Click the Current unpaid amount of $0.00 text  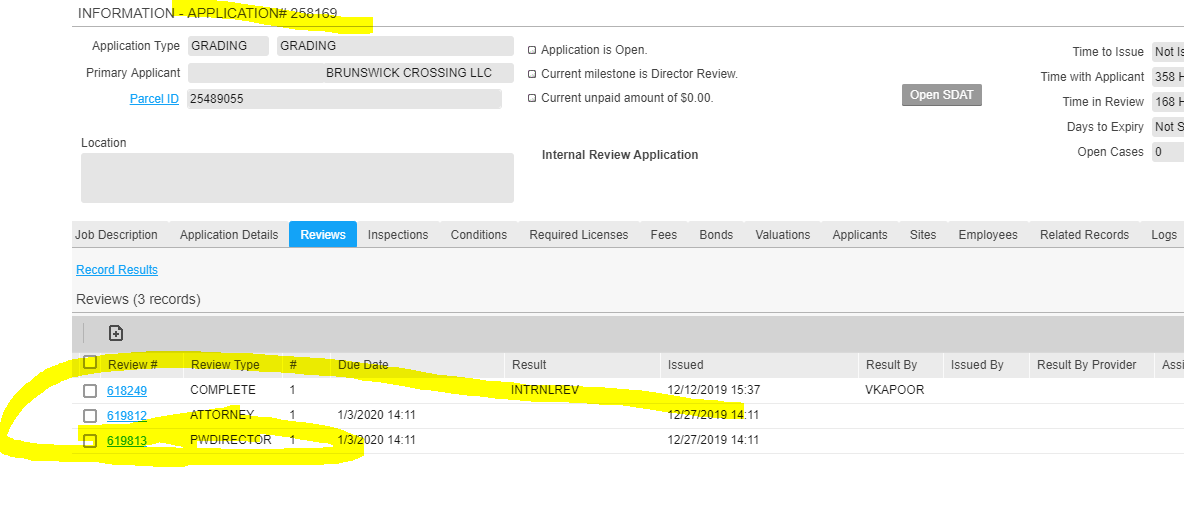[x=627, y=97]
